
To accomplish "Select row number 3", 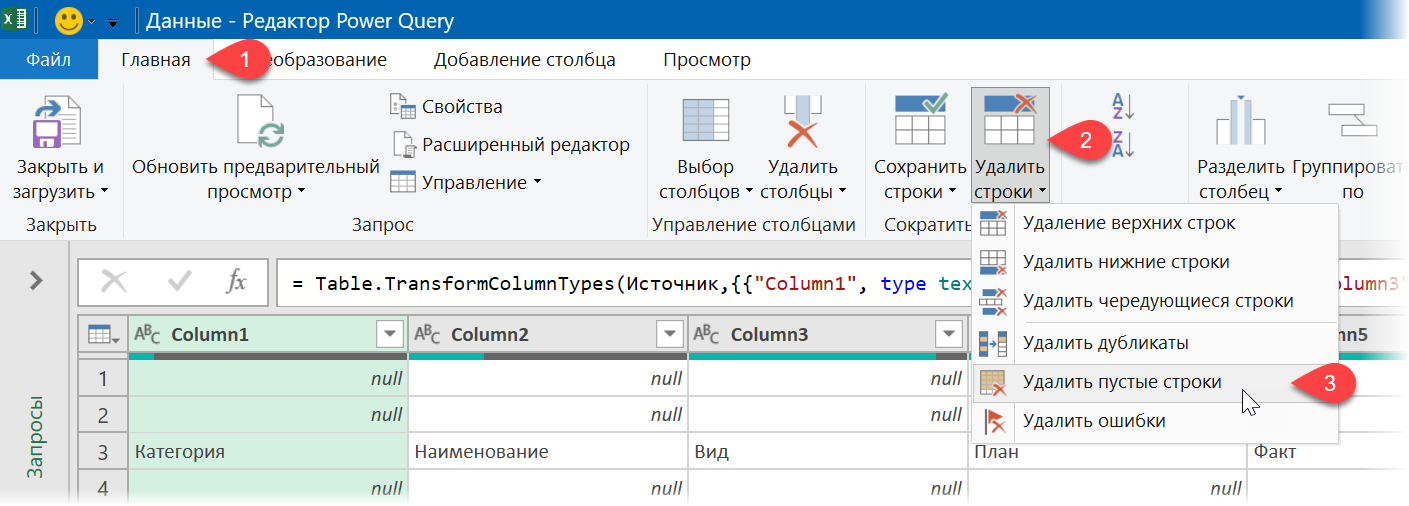I will [103, 452].
